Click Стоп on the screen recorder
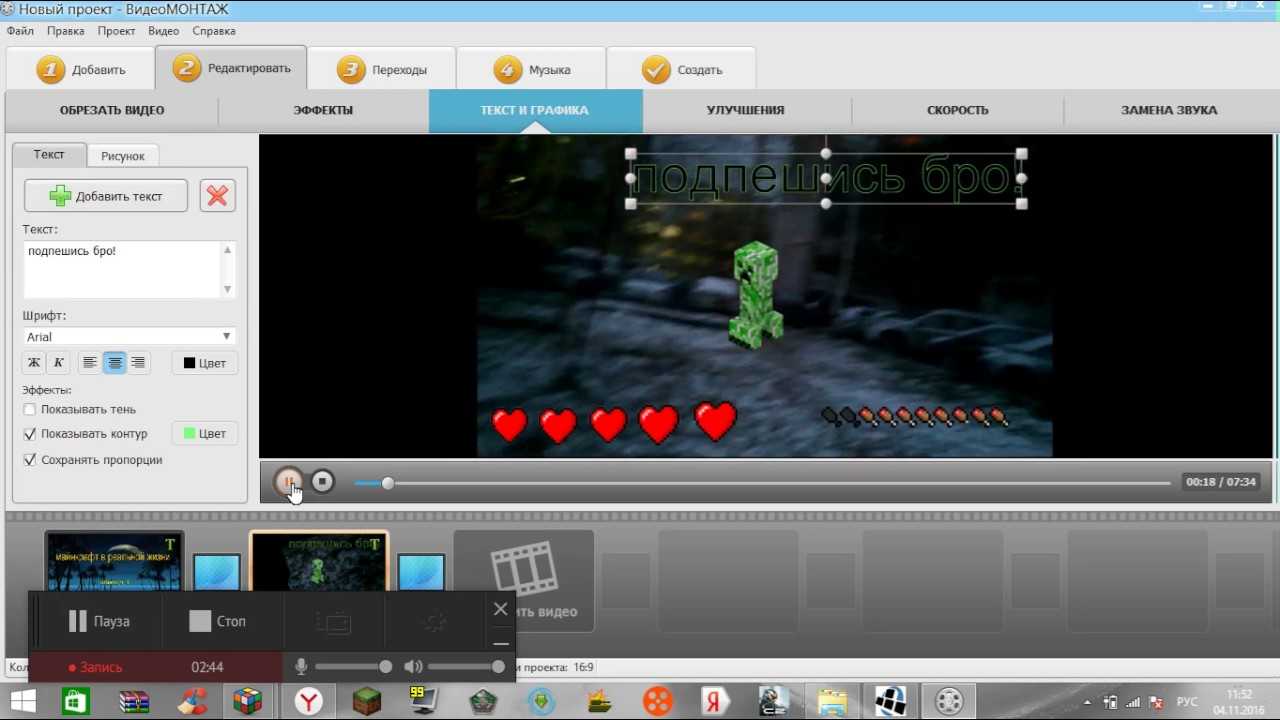Screen dimensions: 1280x720 click(x=217, y=621)
